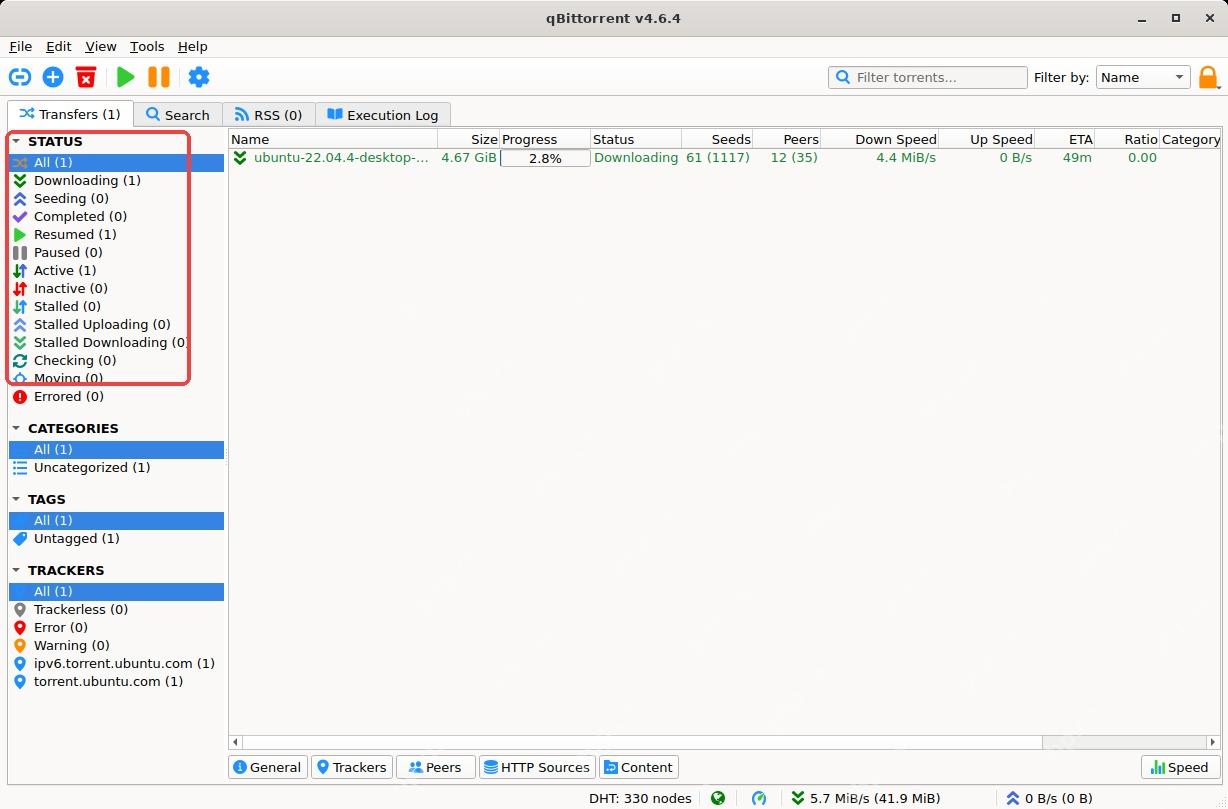Click the Add Torrent File plus icon
This screenshot has height=809, width=1228.
click(53, 77)
